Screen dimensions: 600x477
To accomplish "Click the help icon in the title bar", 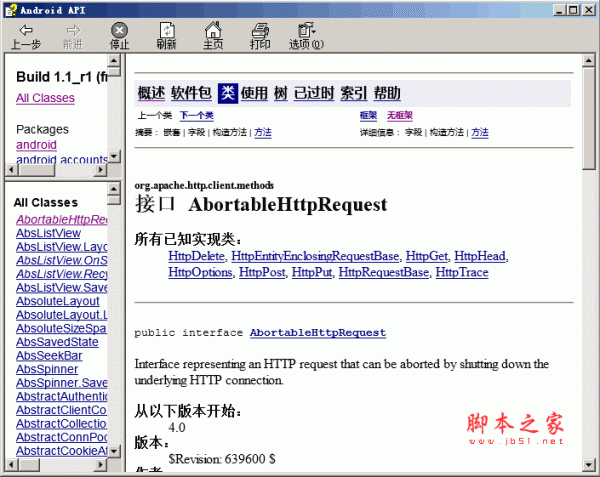I will point(11,10).
